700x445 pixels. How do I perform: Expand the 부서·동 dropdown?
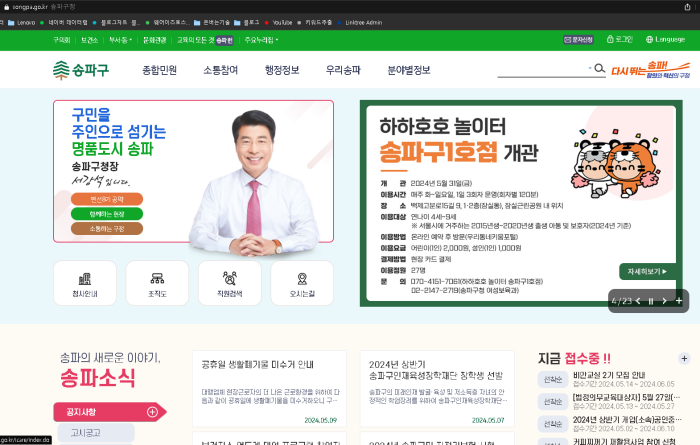pyautogui.click(x=121, y=40)
